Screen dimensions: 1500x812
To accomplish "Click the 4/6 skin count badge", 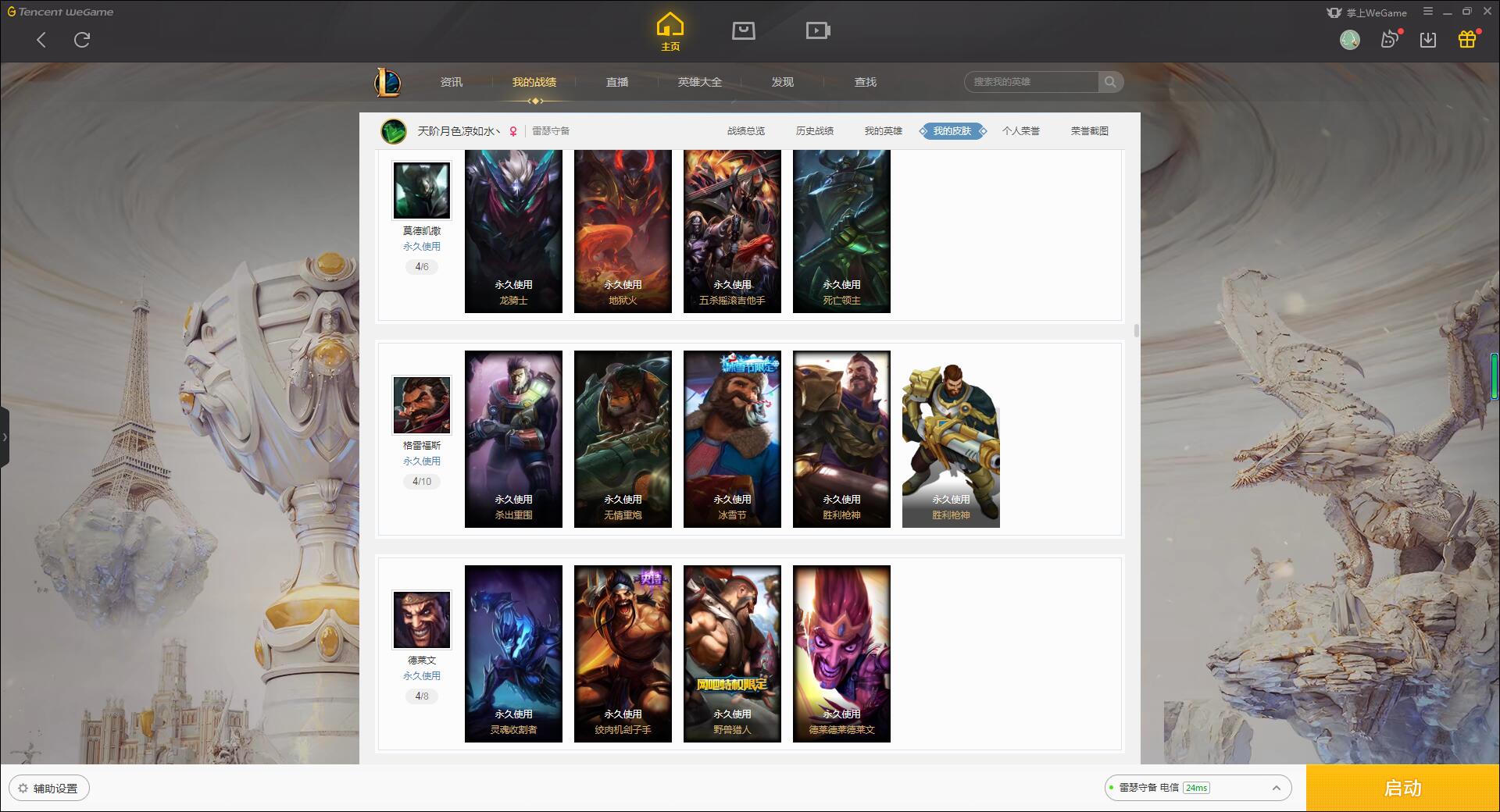I will coord(422,267).
